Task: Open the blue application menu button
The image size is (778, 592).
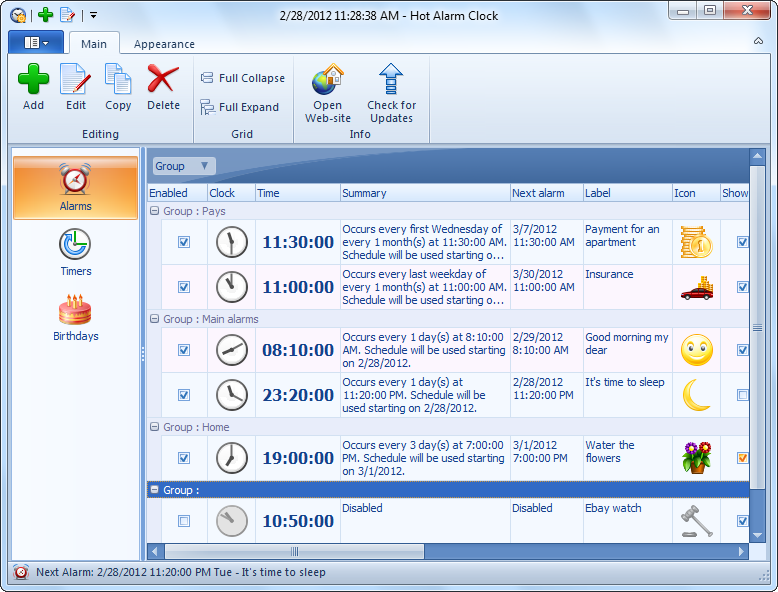Action: (x=35, y=43)
